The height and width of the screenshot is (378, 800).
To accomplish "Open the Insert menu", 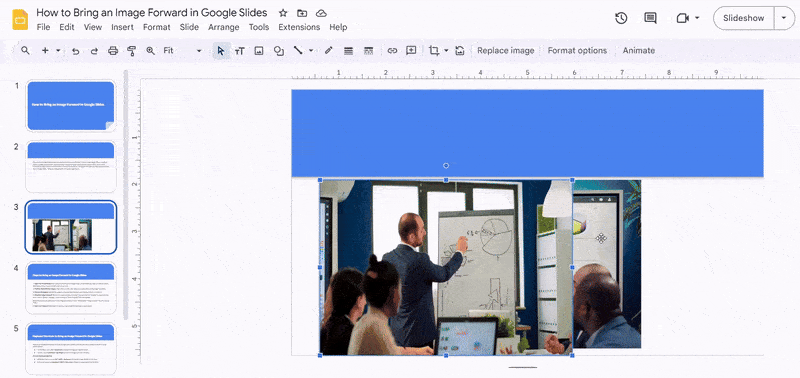I will (122, 27).
